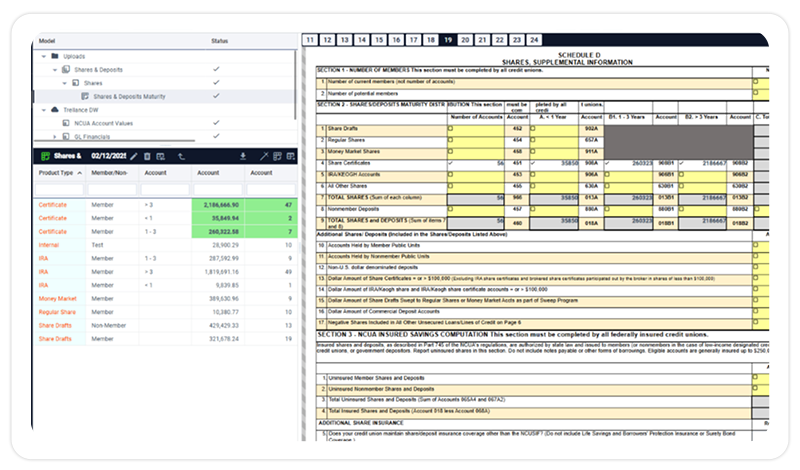Expand the GL Financials tree node

(55, 137)
